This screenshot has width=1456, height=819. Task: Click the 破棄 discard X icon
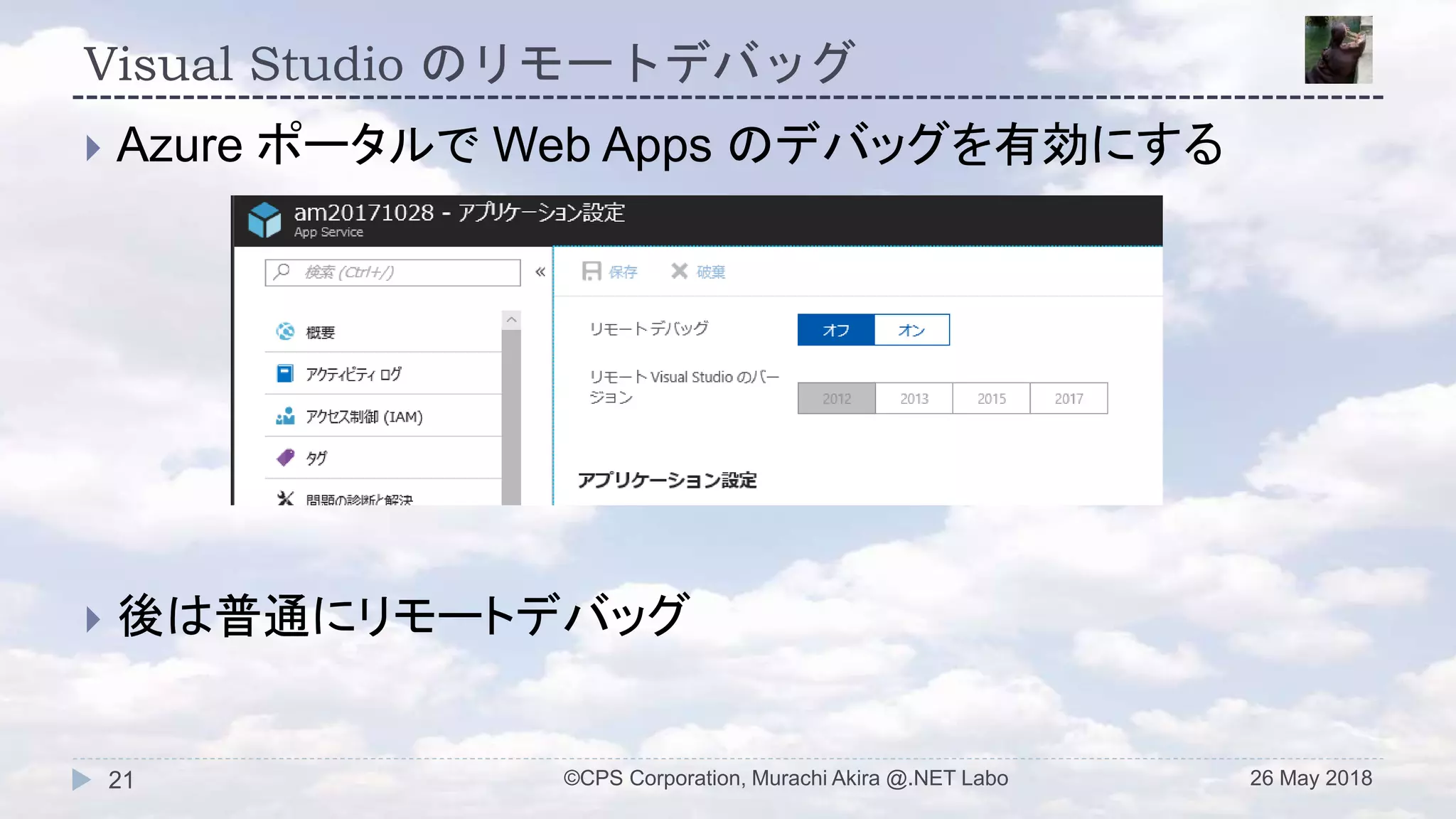coord(679,271)
